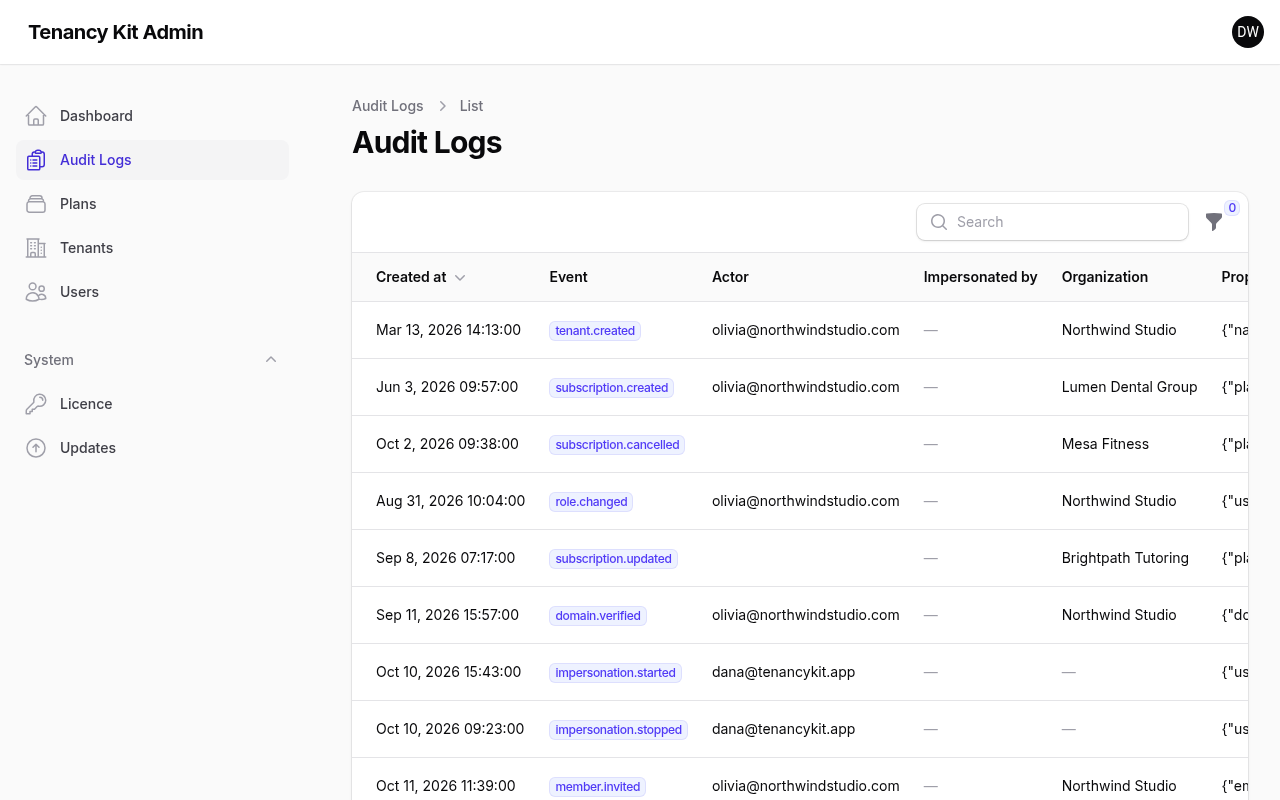Click date Jun 3, 2026 09:57:00
The width and height of the screenshot is (1280, 800).
[447, 387]
